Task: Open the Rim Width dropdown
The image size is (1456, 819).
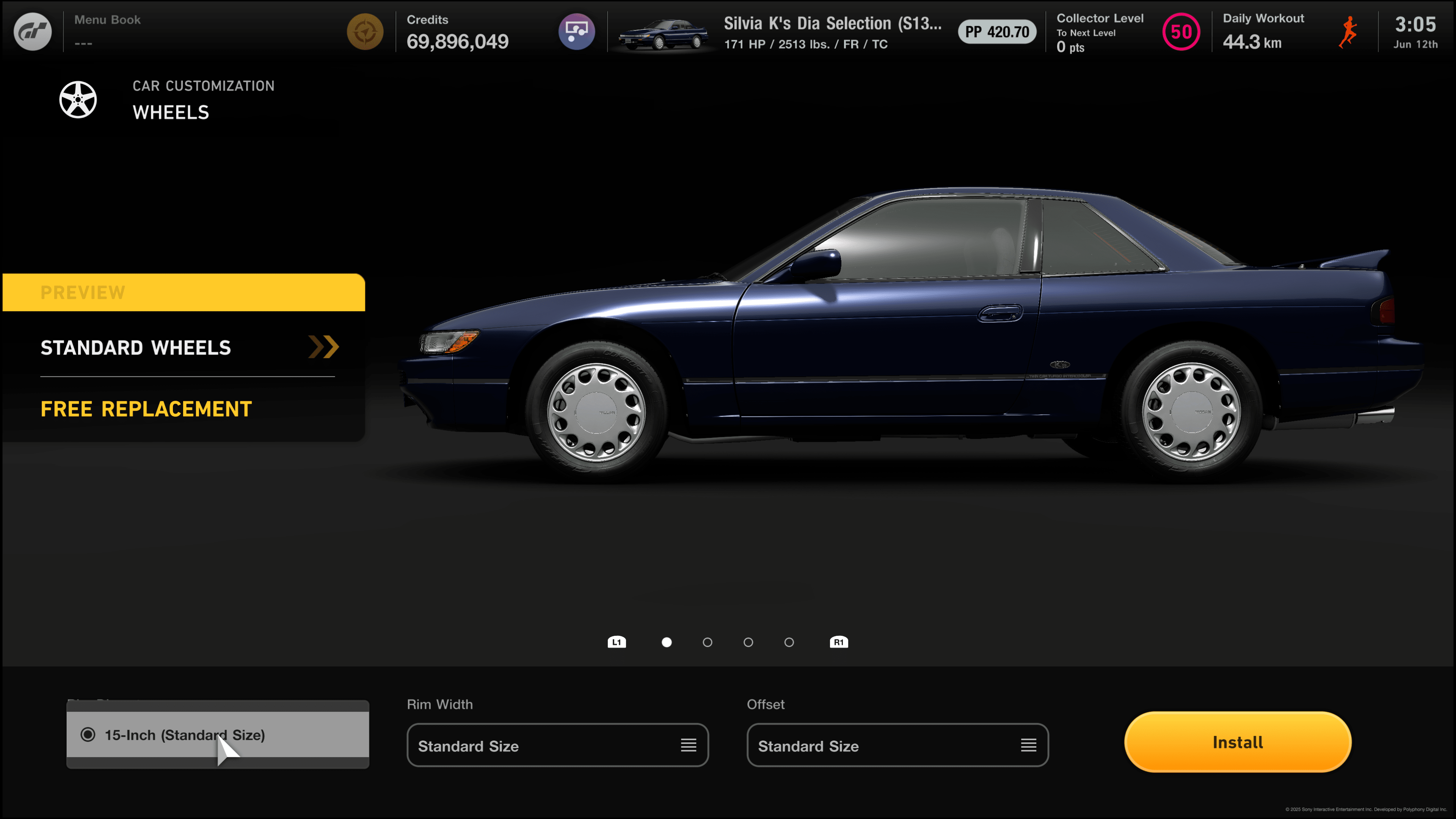Action: tap(558, 745)
